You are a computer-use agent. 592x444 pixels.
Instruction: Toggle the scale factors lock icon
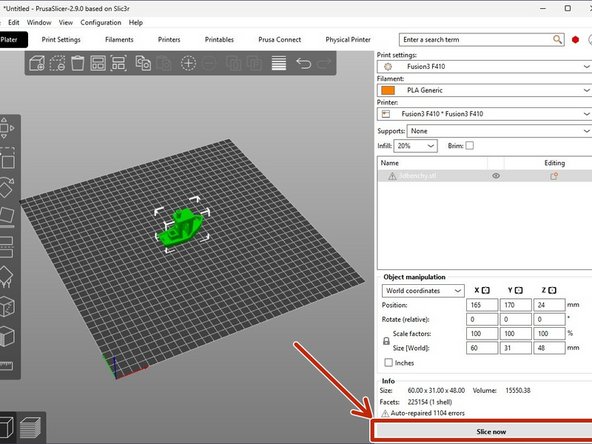pos(386,341)
